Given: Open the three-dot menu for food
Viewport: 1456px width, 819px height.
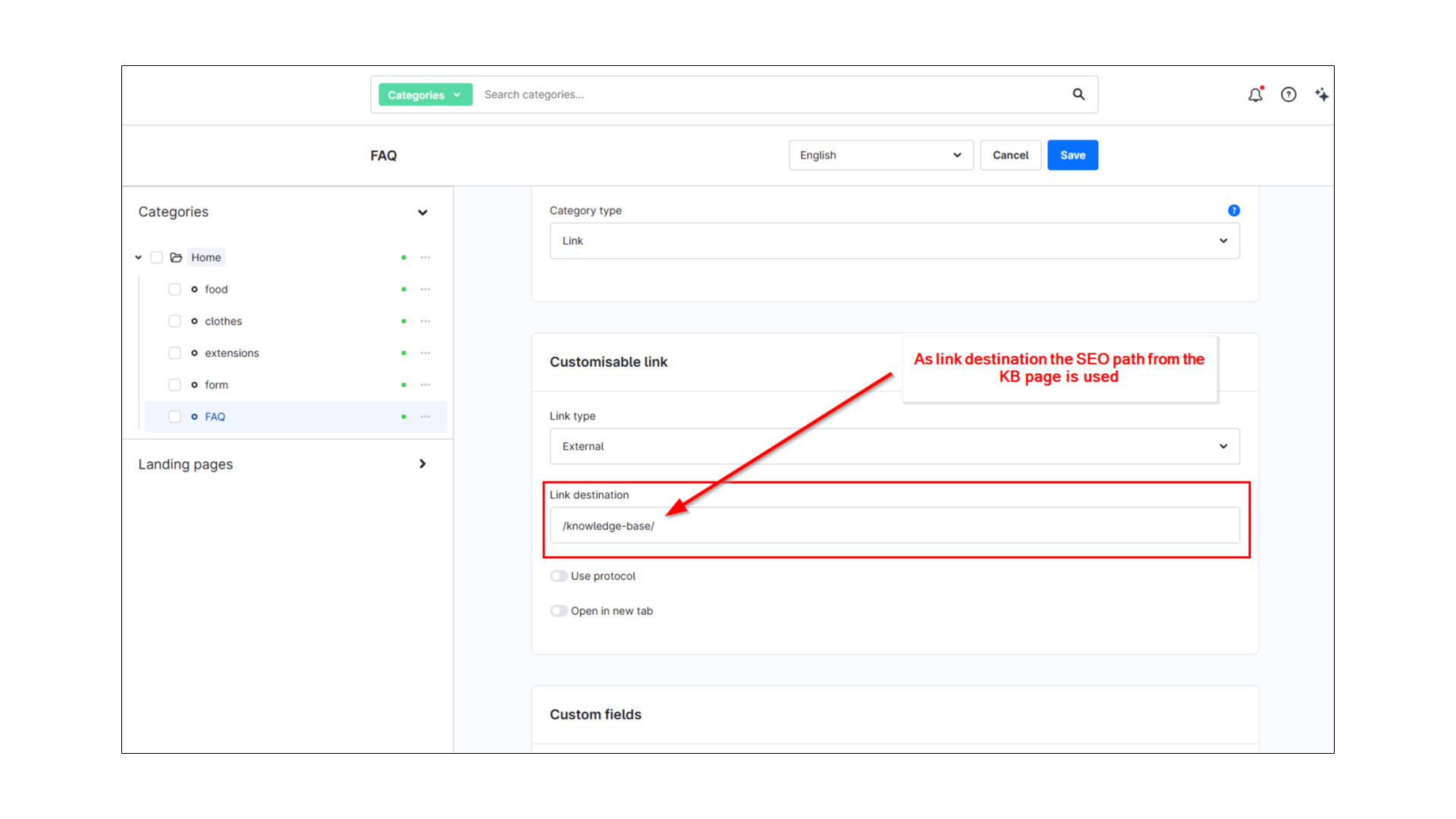Looking at the screenshot, I should coord(425,289).
